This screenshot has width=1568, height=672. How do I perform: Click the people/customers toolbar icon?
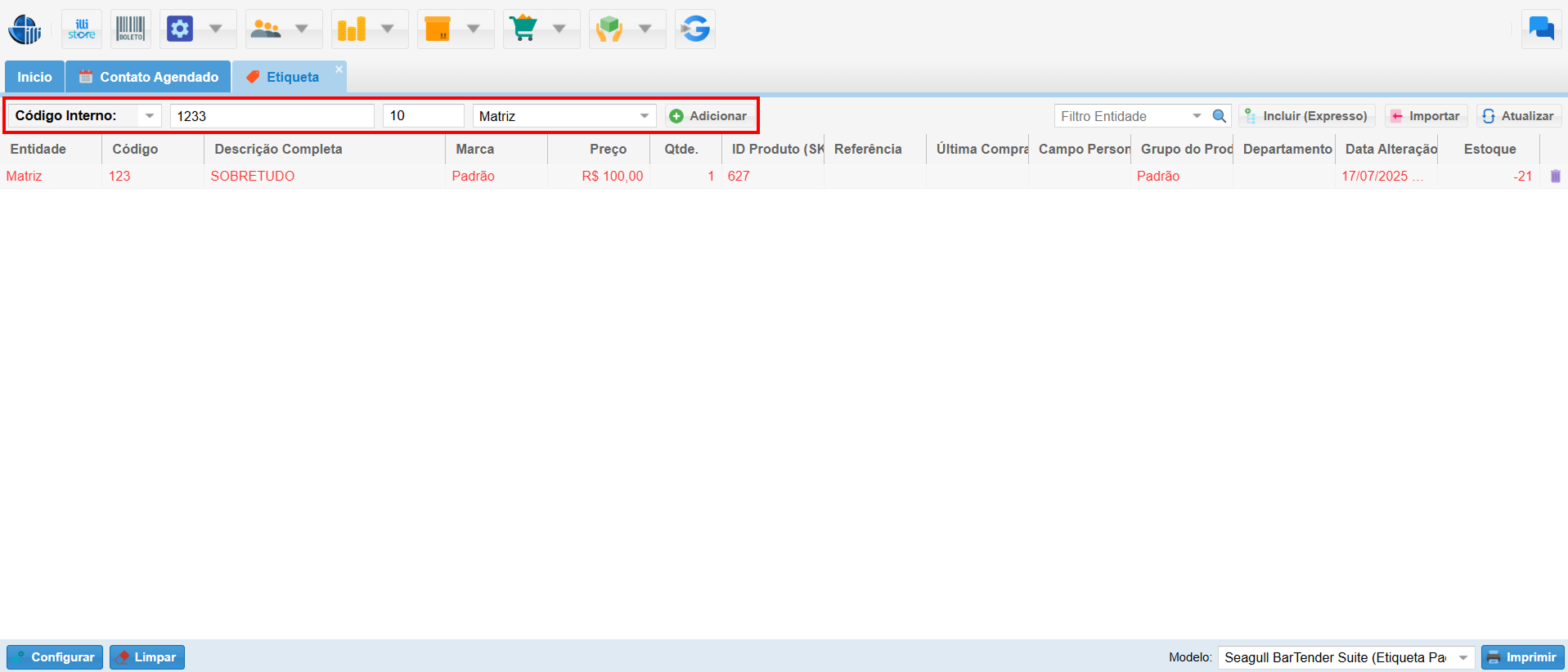coord(266,29)
